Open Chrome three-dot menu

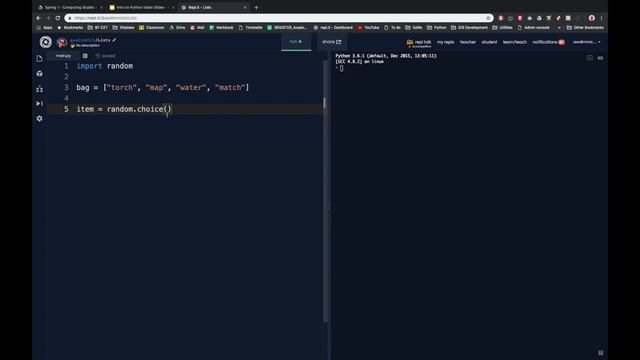[602, 18]
